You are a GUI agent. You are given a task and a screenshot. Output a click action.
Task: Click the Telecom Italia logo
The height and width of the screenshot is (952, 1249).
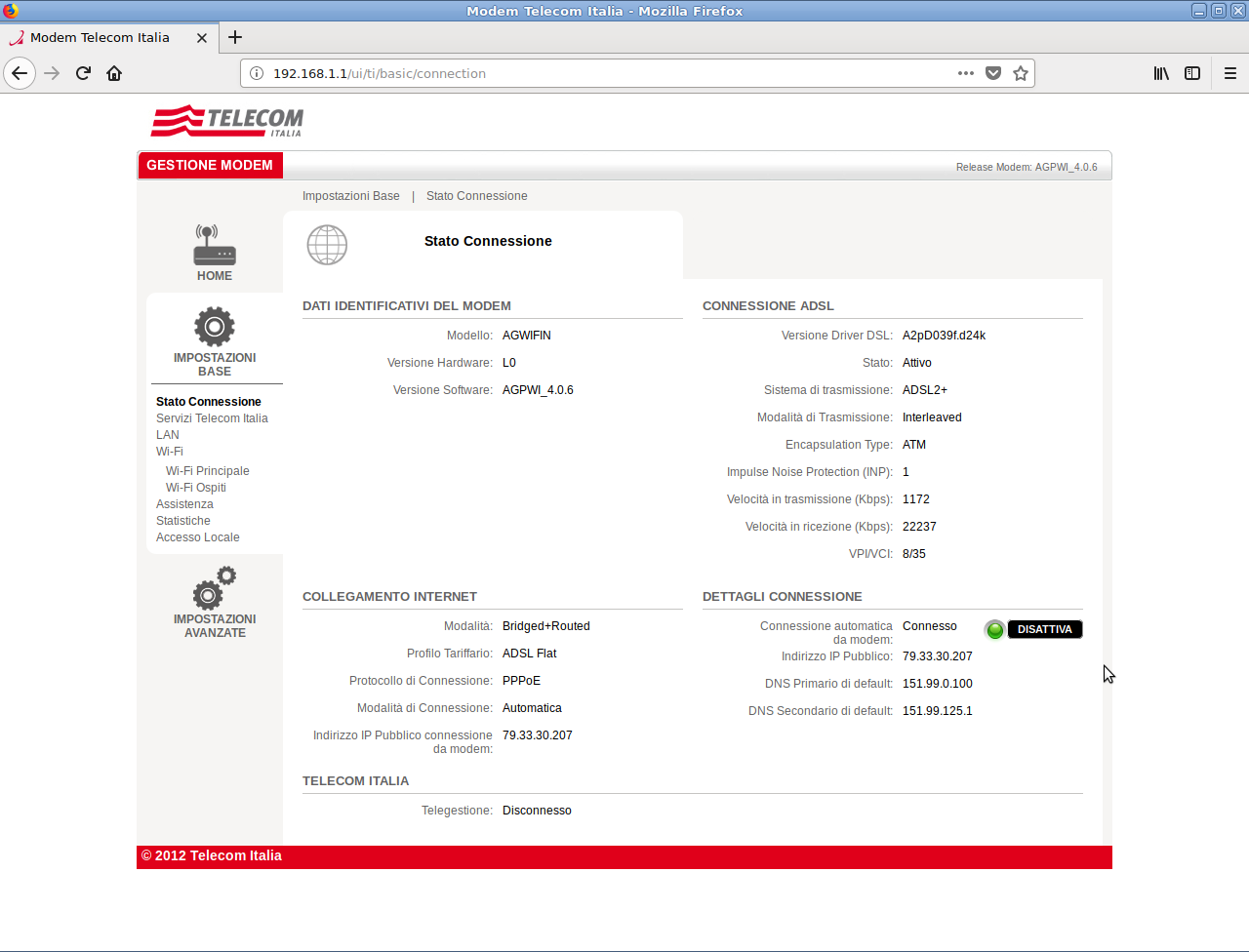click(227, 121)
